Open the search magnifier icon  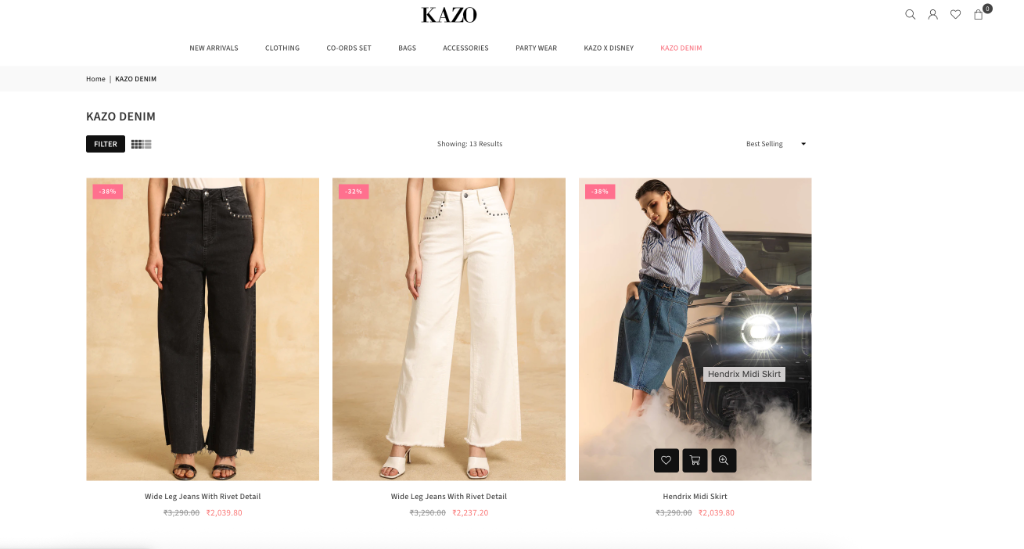pyautogui.click(x=910, y=14)
